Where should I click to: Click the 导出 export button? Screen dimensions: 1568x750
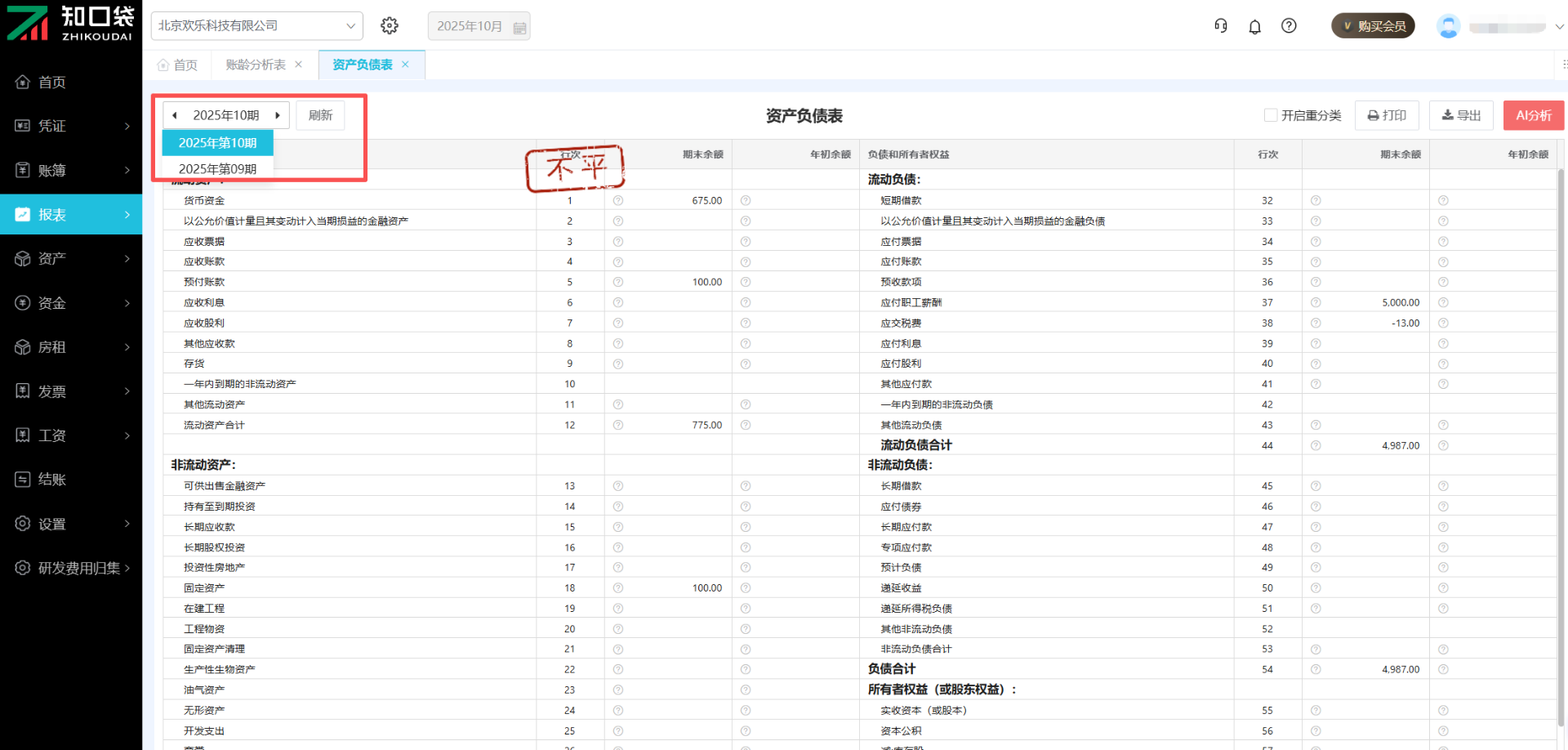click(x=1461, y=116)
